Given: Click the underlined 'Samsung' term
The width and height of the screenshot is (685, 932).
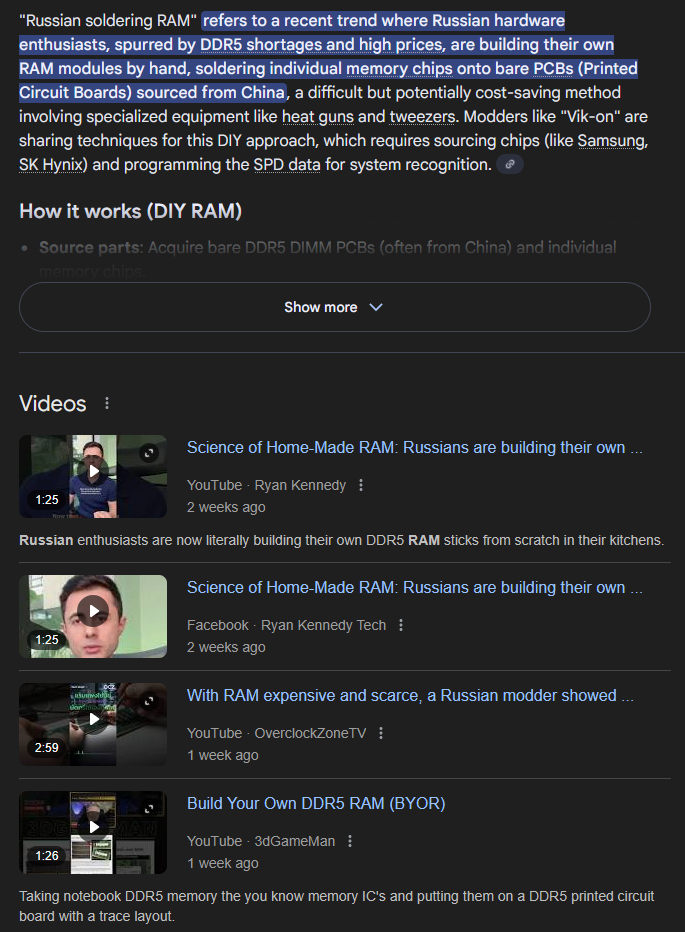Looking at the screenshot, I should [611, 141].
